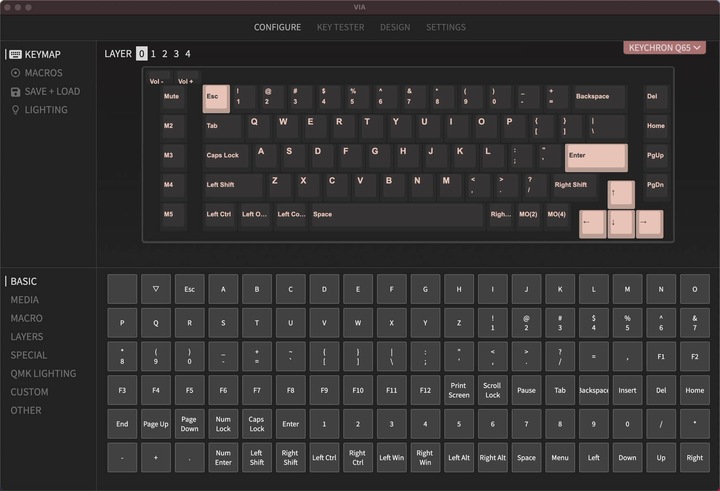720x491 pixels.
Task: Click the Vol + key on layout
Action: pos(187,78)
